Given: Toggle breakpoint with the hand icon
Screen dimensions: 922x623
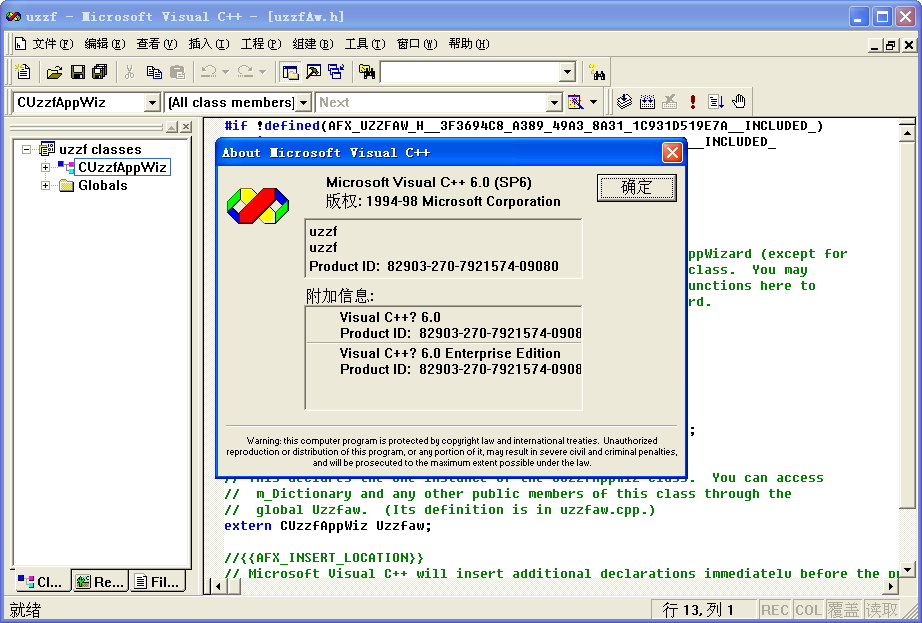Looking at the screenshot, I should (x=739, y=102).
